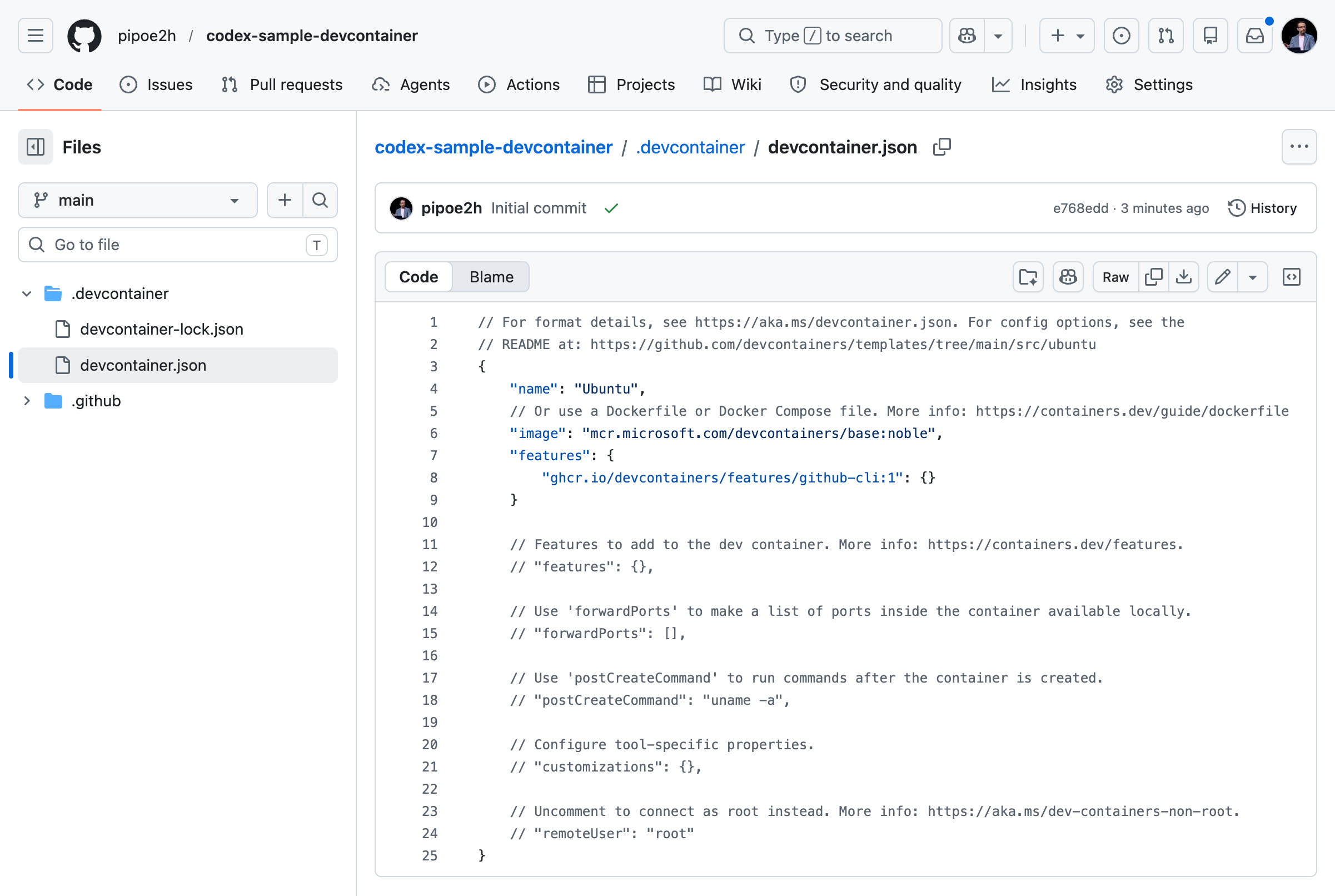Image resolution: width=1335 pixels, height=896 pixels.
Task: Ask Copilot about this file icon
Action: point(1068,277)
